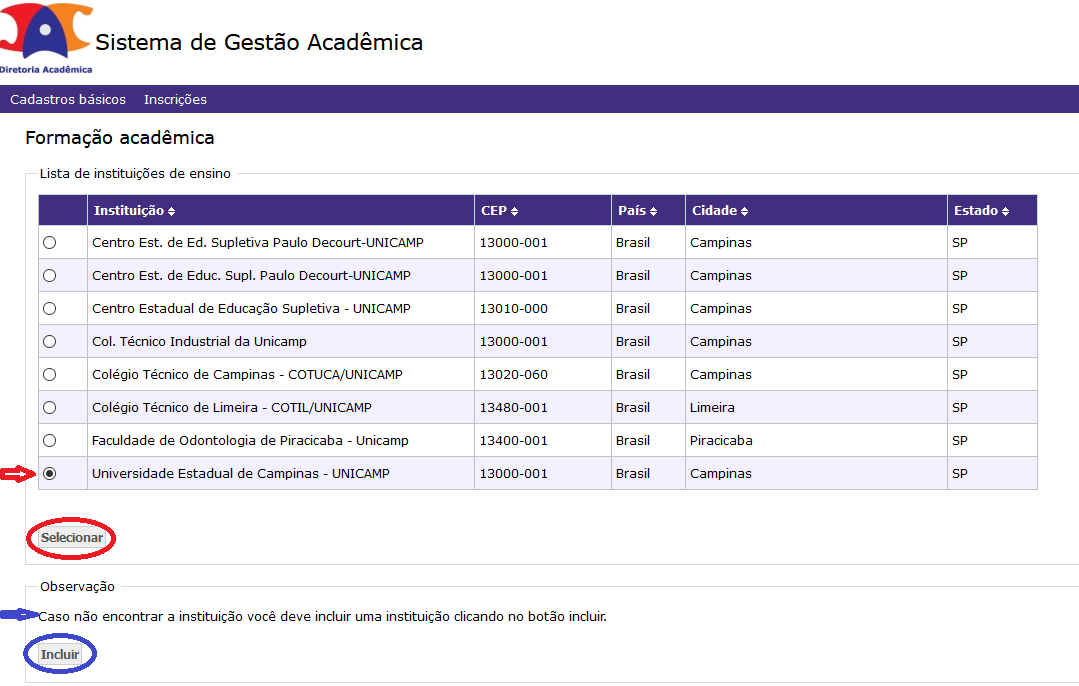
Task: Pick Col. Técnico Industrial da Unicamp radio
Action: pos(50,342)
